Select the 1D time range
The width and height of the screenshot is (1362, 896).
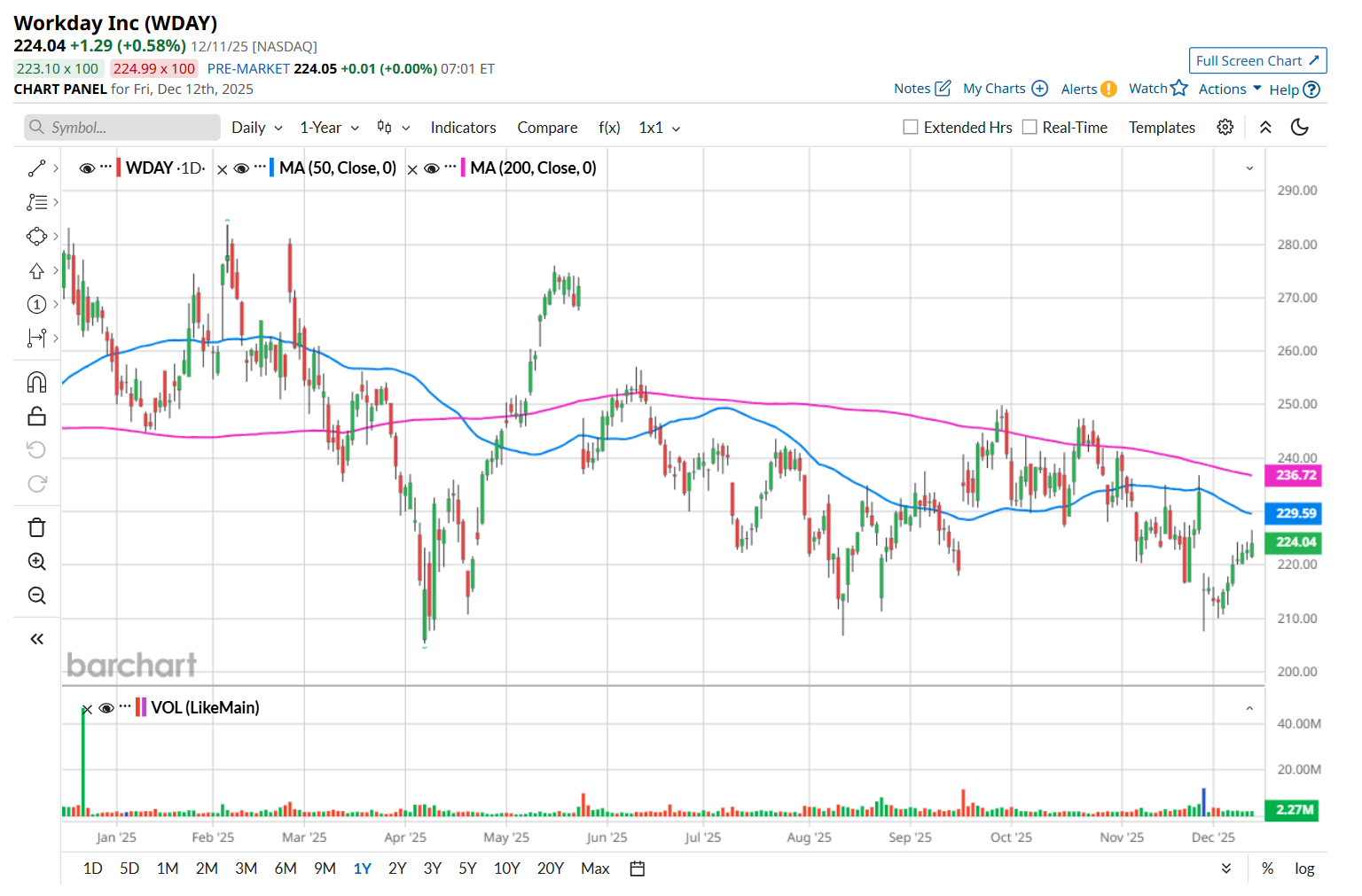click(93, 869)
